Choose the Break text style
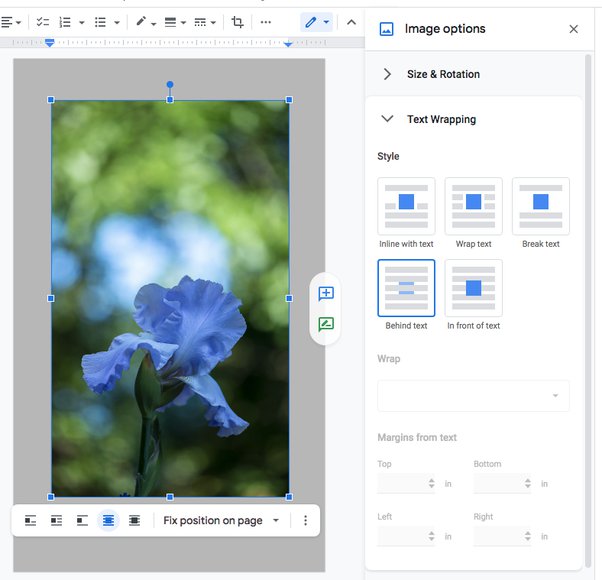 click(540, 206)
